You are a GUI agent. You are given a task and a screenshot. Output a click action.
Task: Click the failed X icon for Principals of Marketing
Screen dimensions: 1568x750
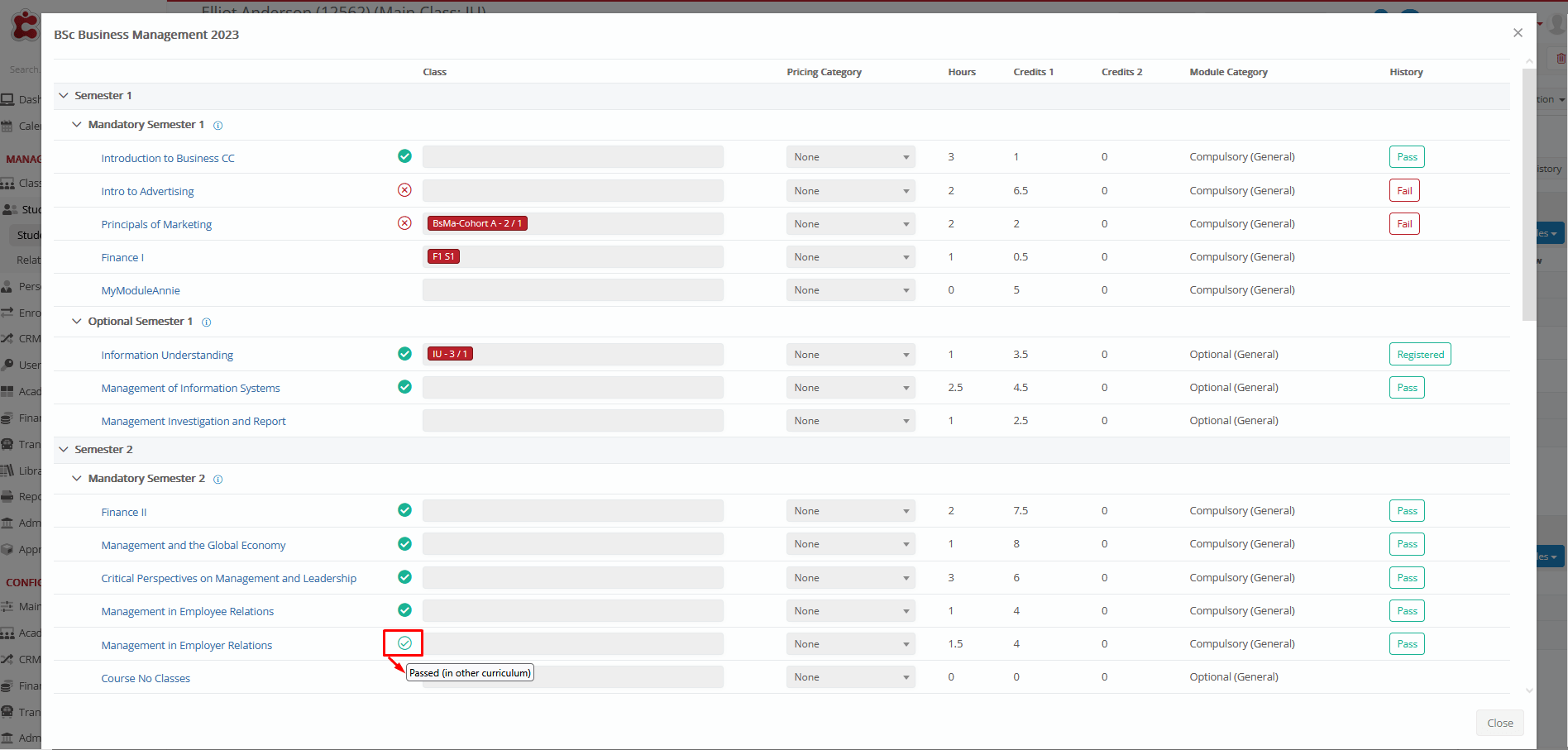[404, 223]
